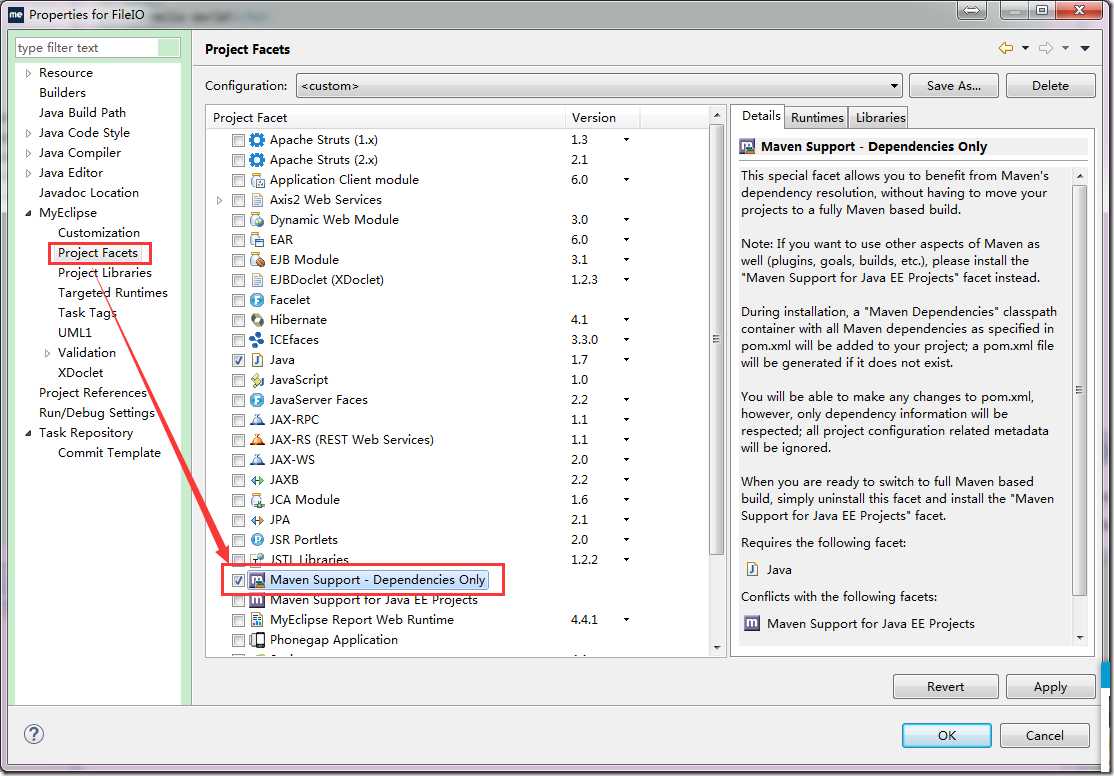Open dialog help question mark icon
Screen dimensions: 1114x776
click(33, 734)
